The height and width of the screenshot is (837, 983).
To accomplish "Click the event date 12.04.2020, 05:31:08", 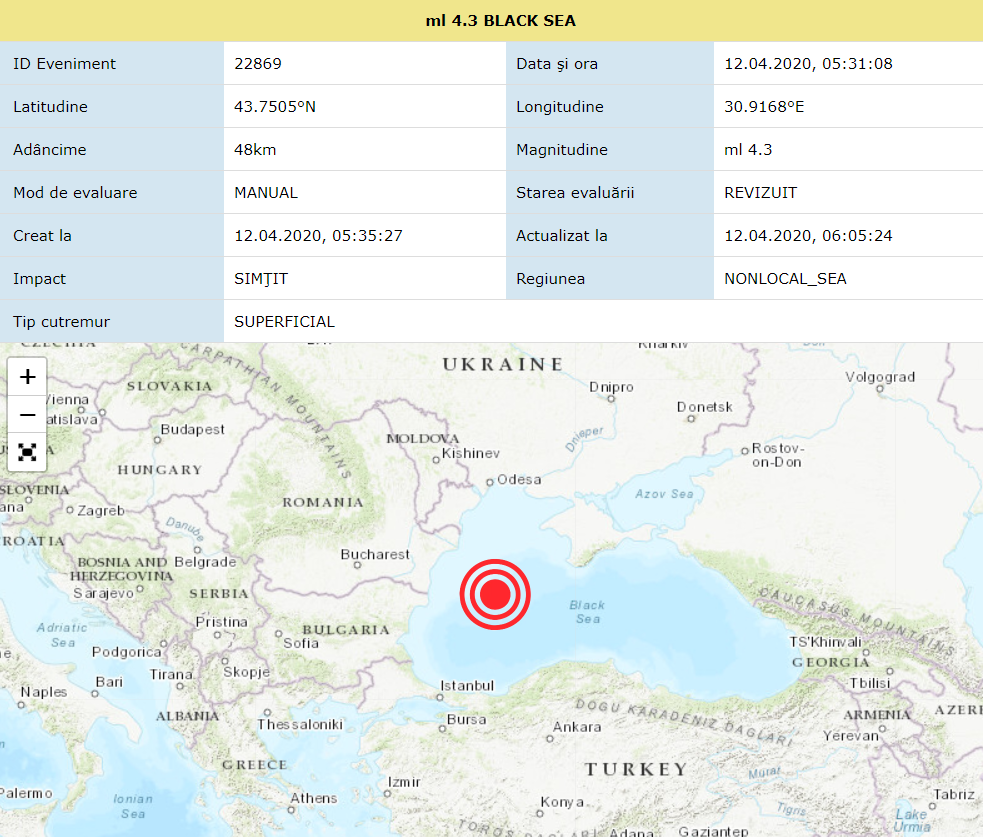I will [x=808, y=64].
